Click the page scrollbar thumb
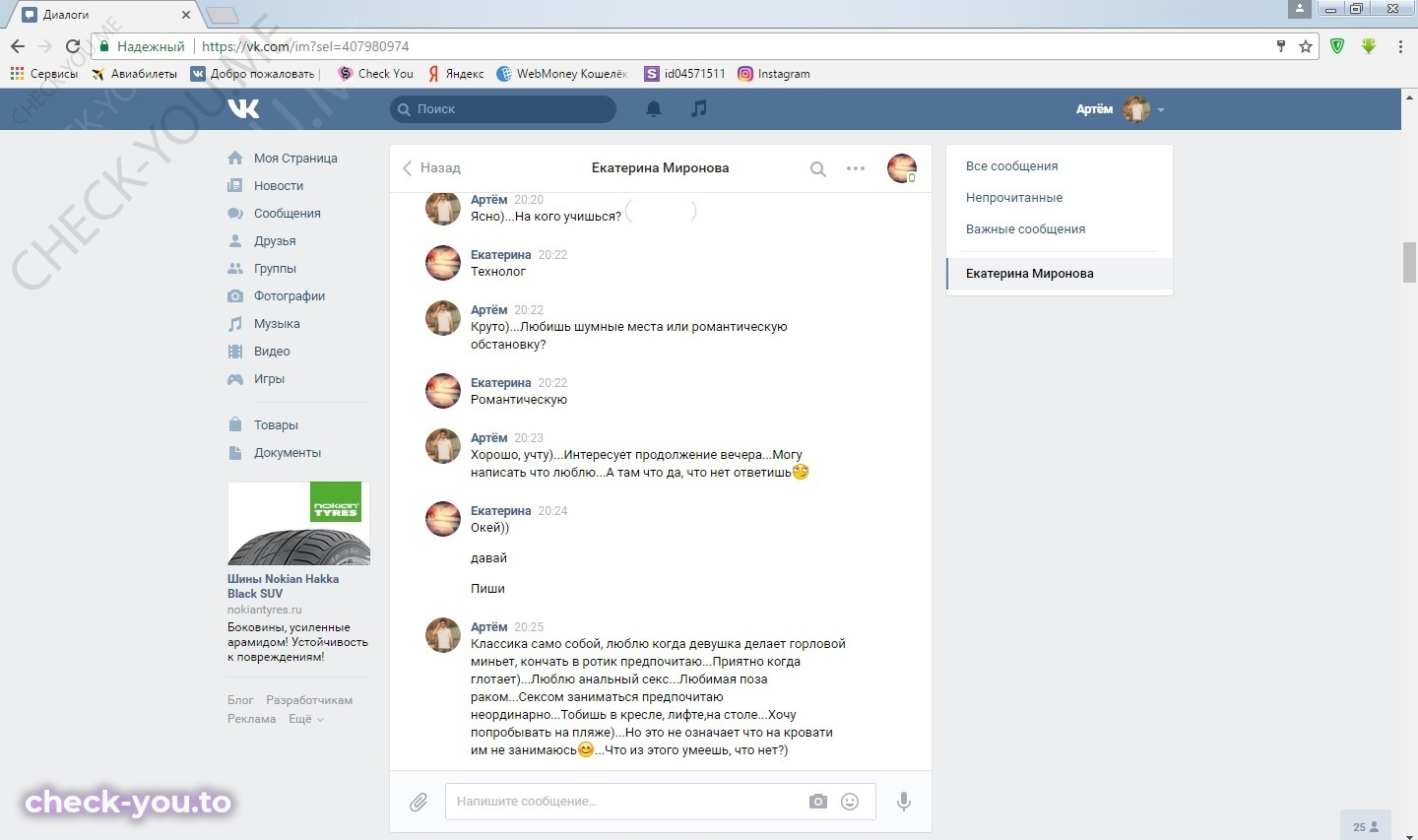 [1410, 262]
